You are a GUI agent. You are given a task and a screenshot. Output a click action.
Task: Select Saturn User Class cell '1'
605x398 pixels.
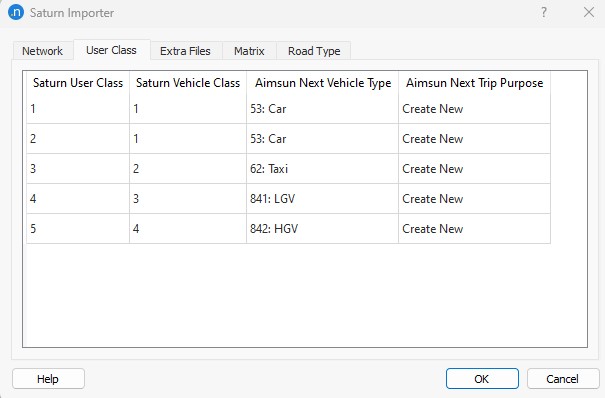click(78, 109)
